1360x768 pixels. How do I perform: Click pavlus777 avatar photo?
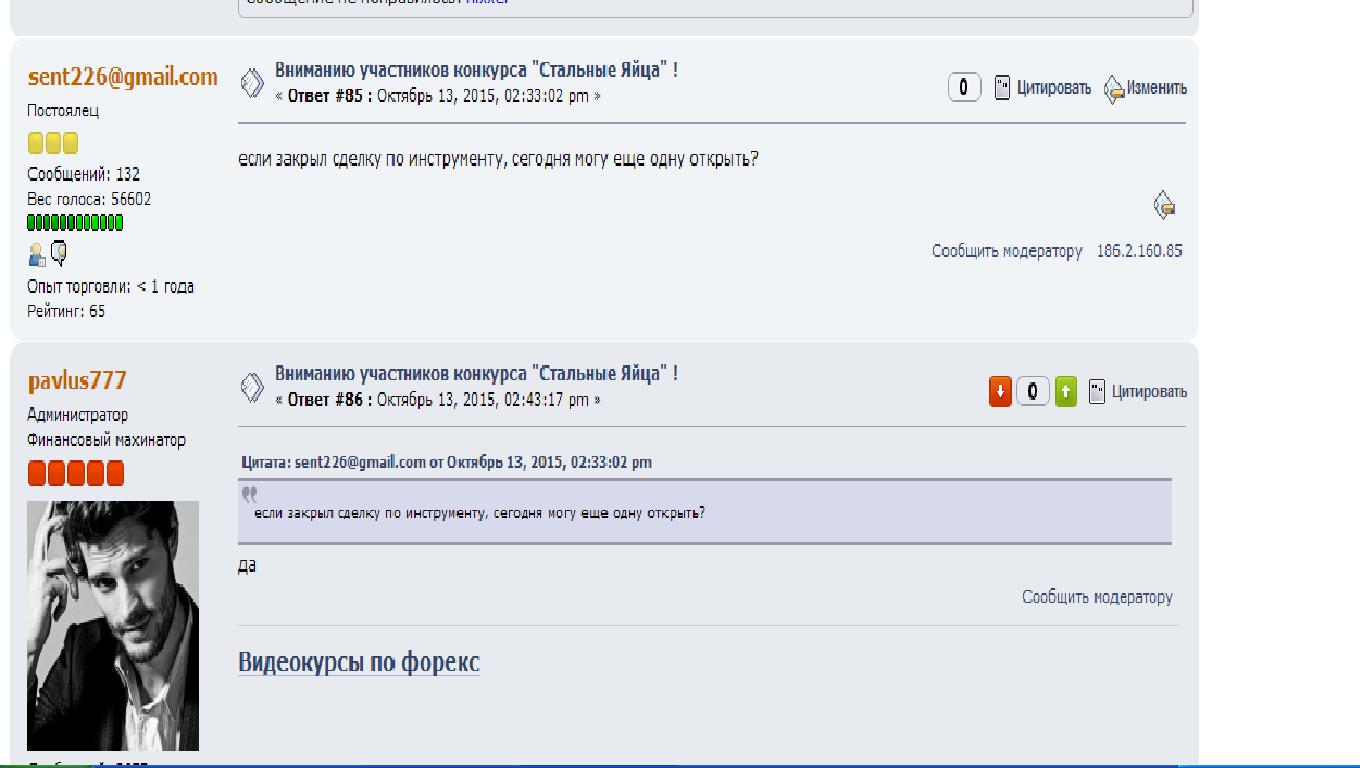click(x=113, y=626)
